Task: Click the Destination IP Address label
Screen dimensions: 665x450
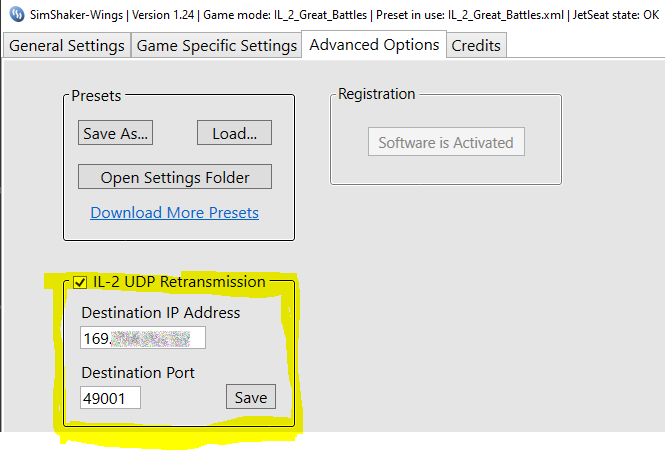Action: pyautogui.click(x=161, y=313)
